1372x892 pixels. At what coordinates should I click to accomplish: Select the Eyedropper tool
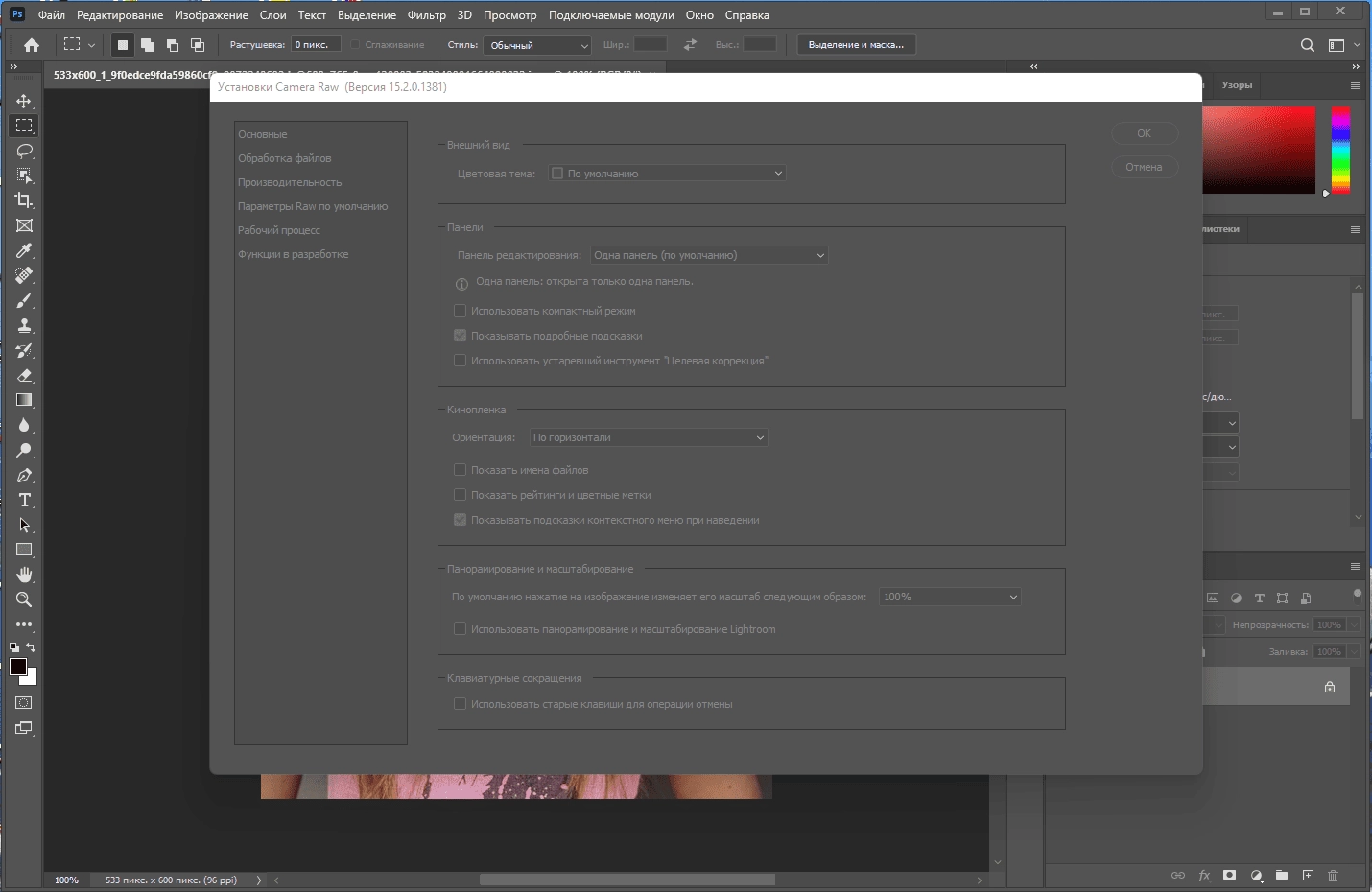24,250
